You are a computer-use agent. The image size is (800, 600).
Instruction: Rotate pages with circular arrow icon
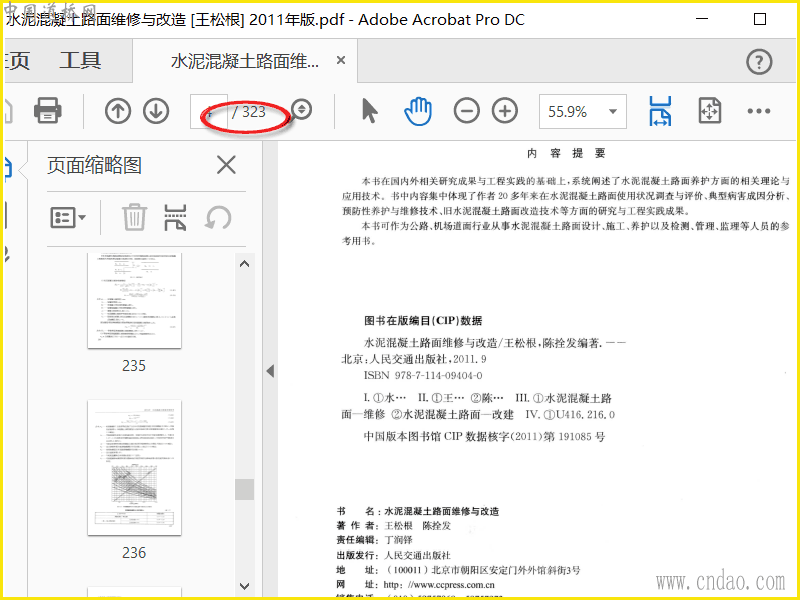(x=218, y=218)
